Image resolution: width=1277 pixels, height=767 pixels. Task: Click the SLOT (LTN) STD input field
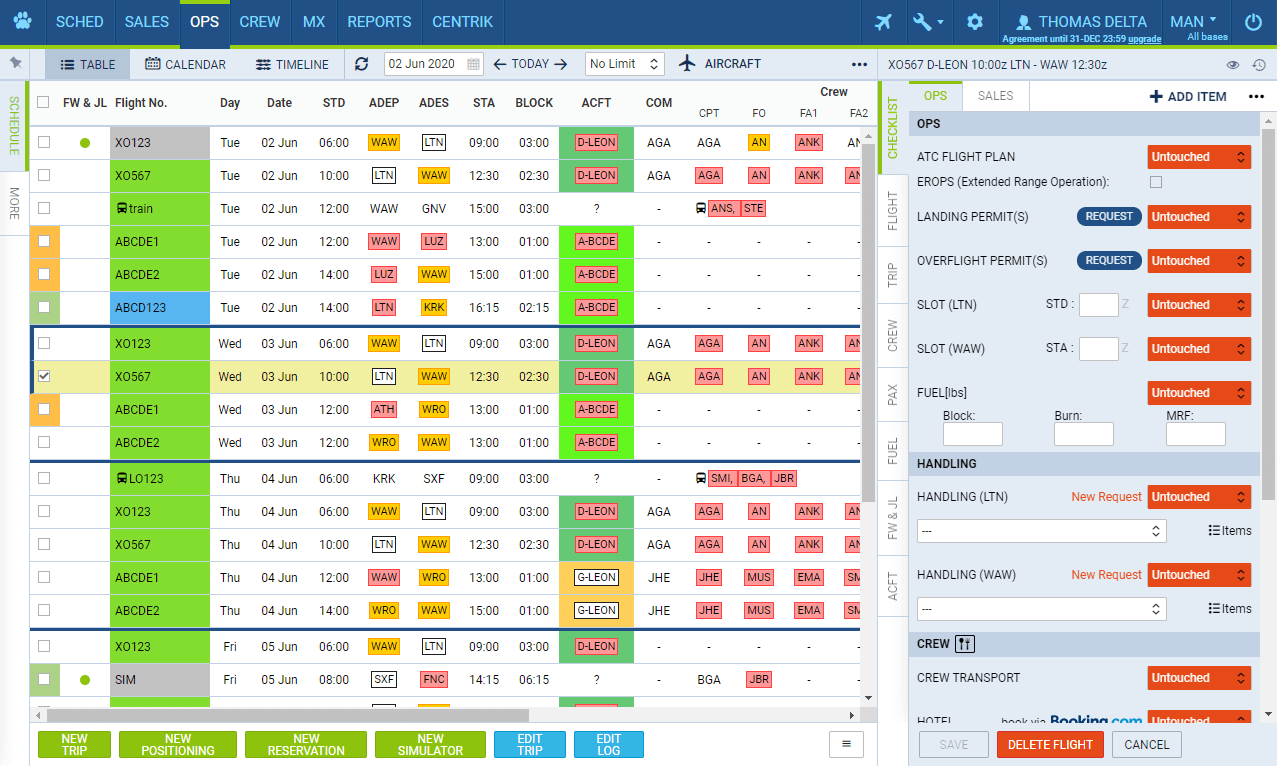click(x=1098, y=305)
